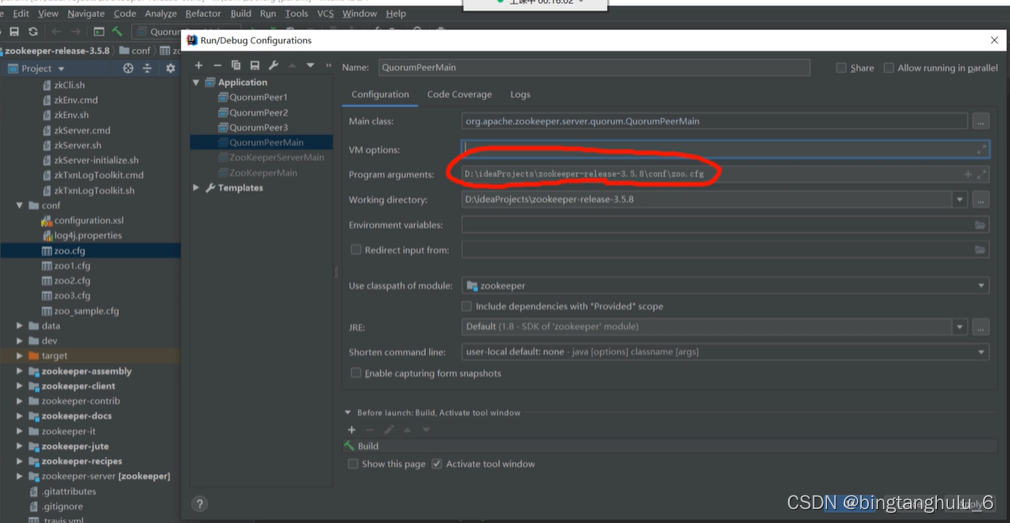The height and width of the screenshot is (523, 1010).
Task: Expand the VM options field editor
Action: [982, 149]
